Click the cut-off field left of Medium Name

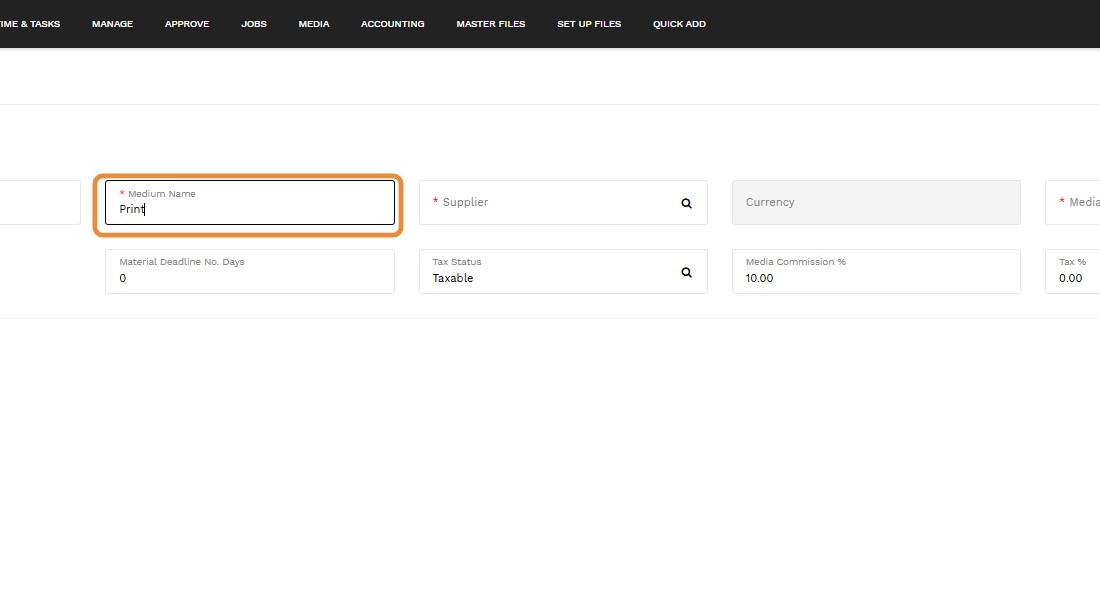(40, 203)
